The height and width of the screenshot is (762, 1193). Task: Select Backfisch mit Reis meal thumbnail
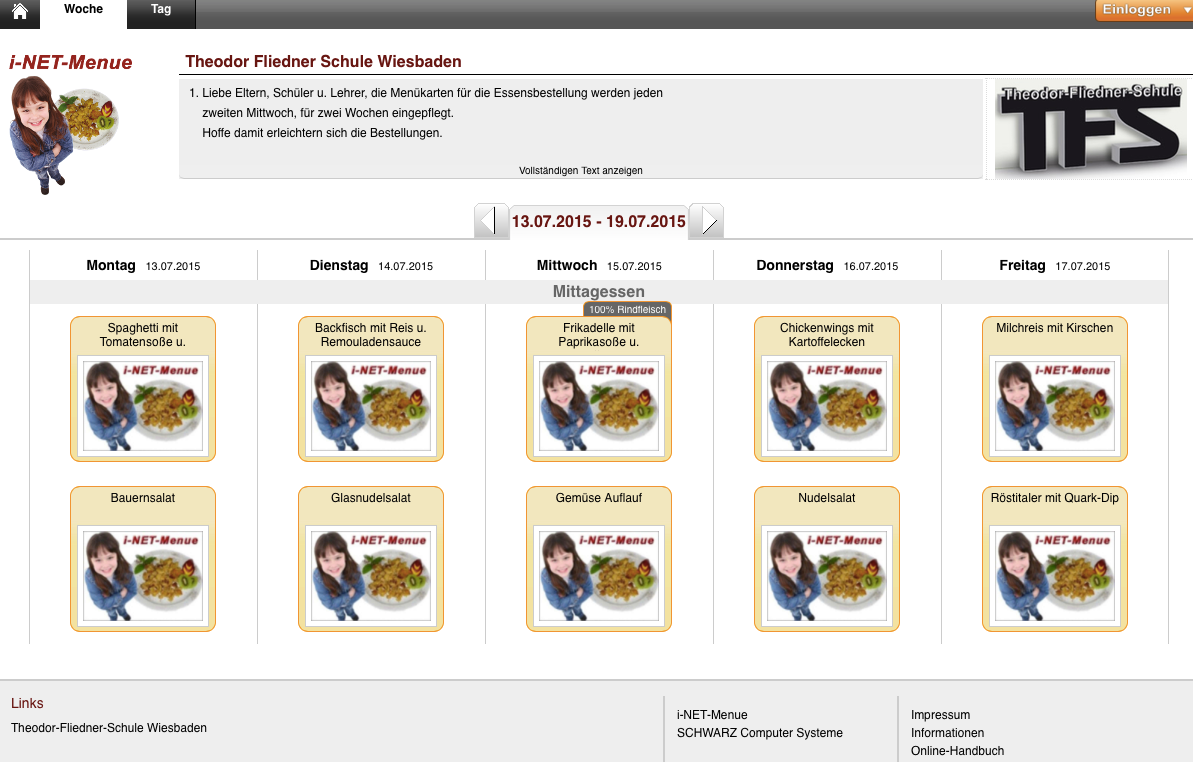[371, 405]
